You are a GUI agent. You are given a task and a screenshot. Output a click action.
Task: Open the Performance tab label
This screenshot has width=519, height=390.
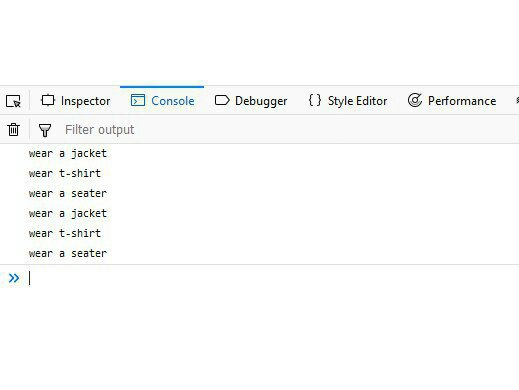point(462,101)
